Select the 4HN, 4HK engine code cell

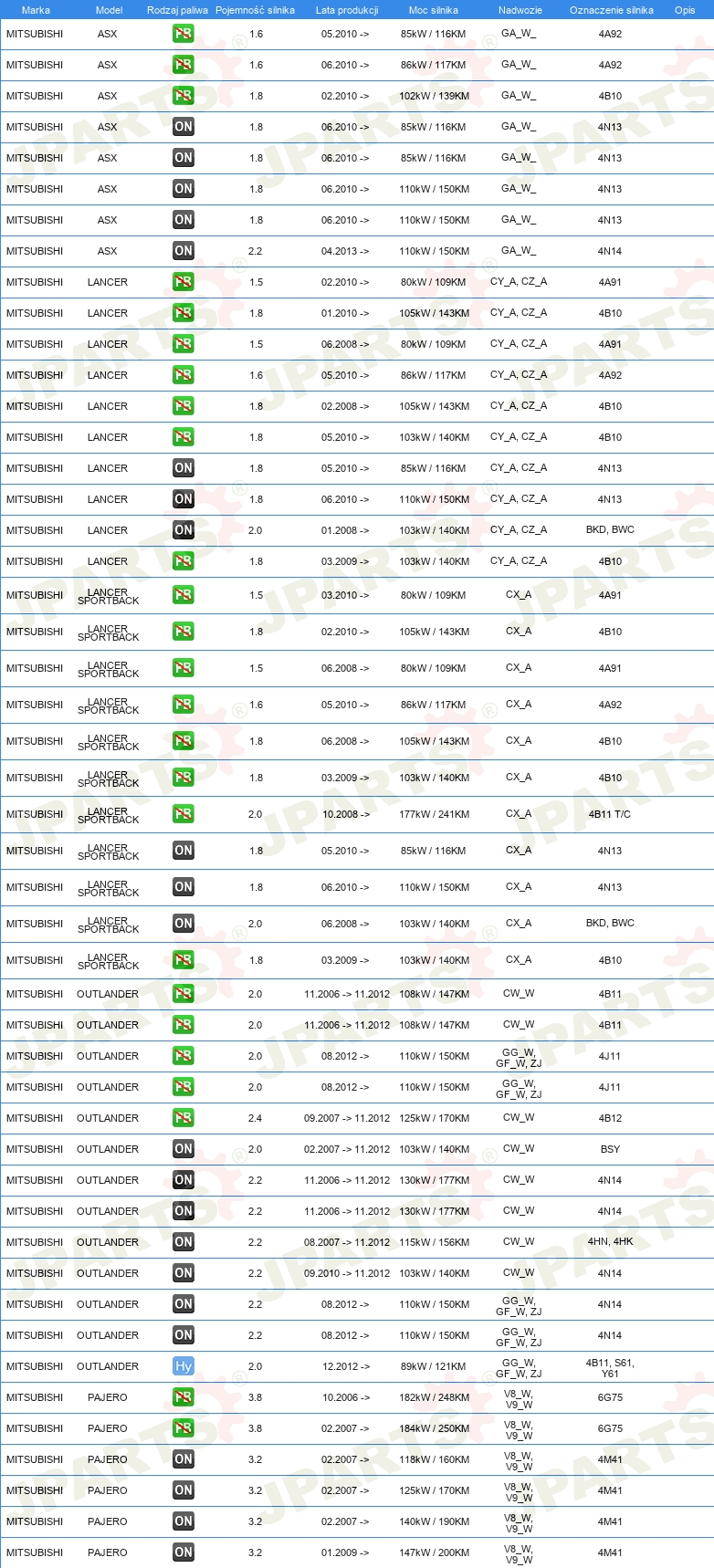(x=610, y=1242)
